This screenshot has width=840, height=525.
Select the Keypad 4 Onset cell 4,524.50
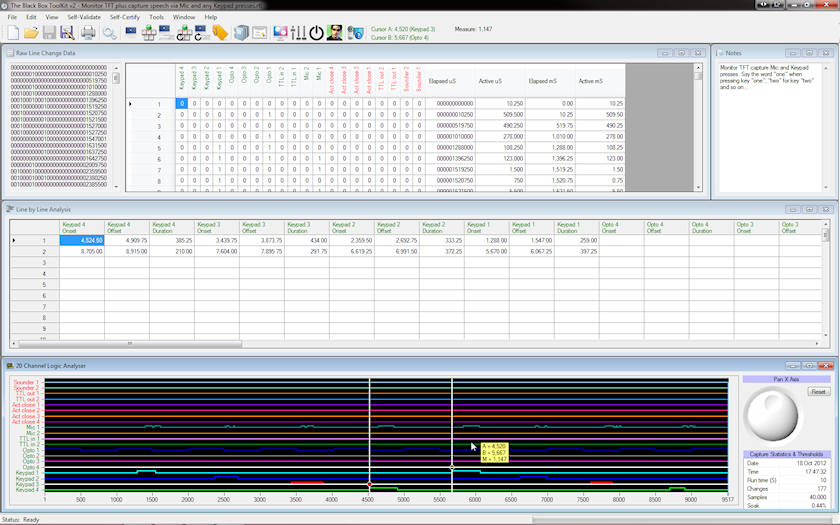(x=81, y=240)
